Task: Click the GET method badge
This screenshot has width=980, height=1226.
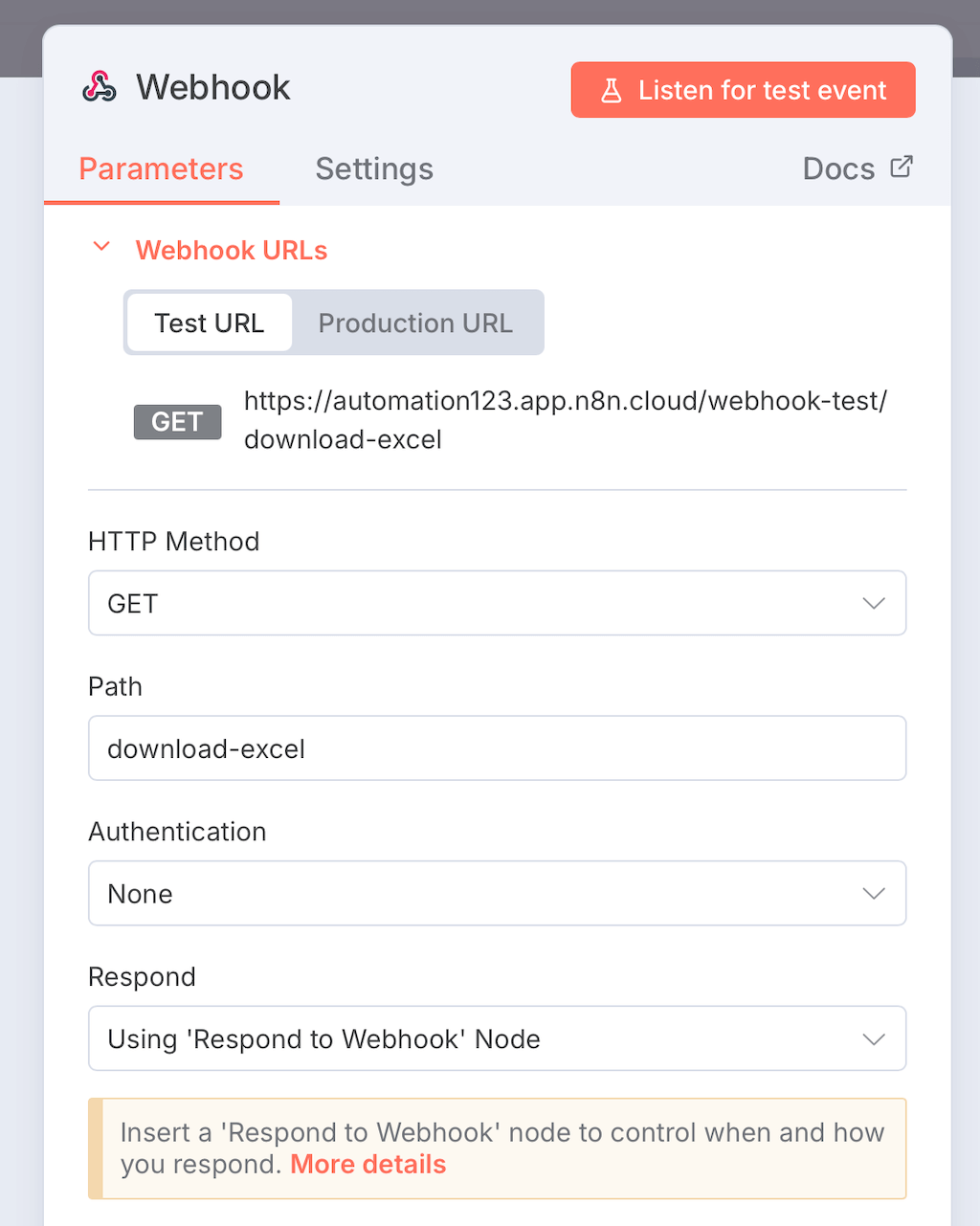Action: pos(177,422)
